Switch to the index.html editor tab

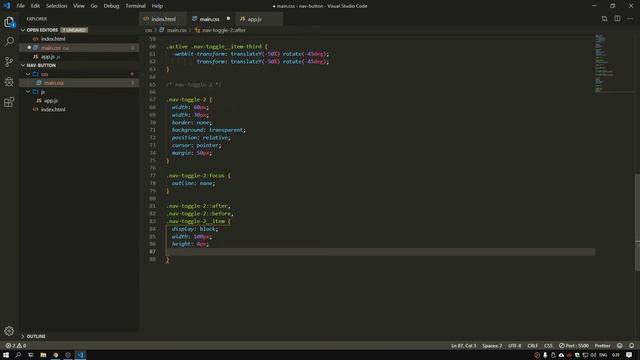pos(163,19)
